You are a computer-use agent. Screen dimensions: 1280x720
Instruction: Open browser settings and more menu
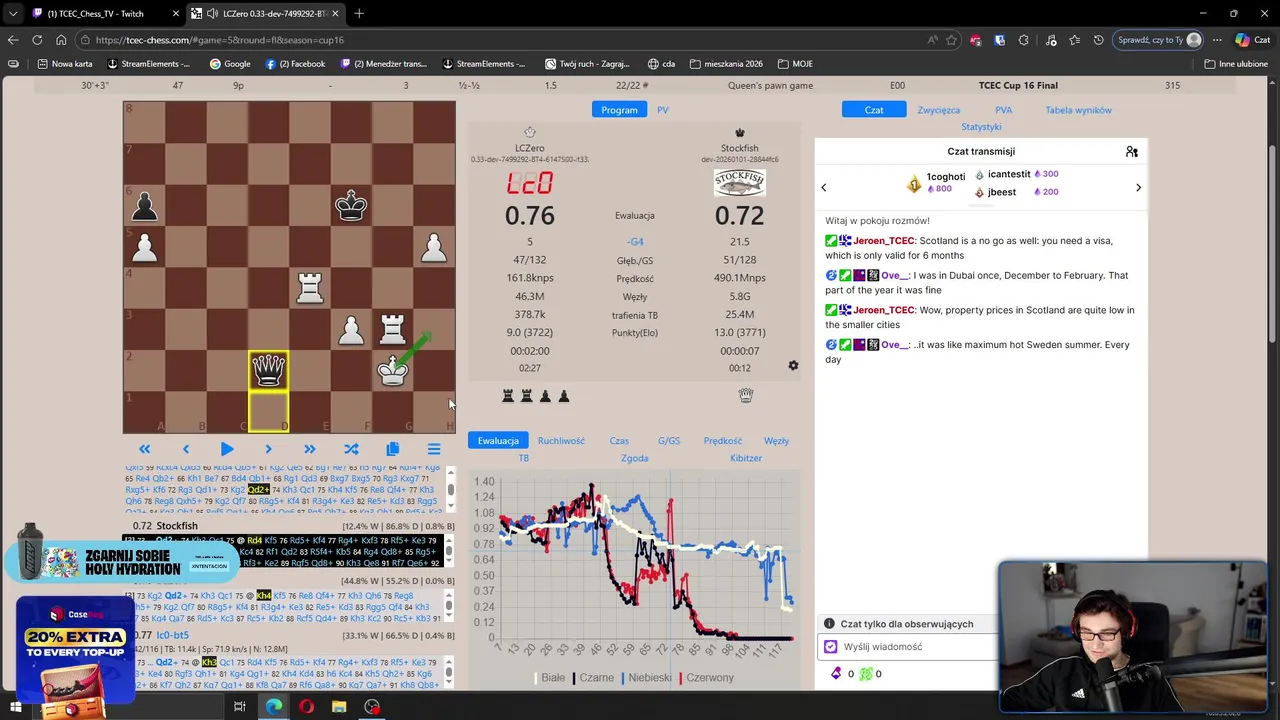tap(1217, 40)
